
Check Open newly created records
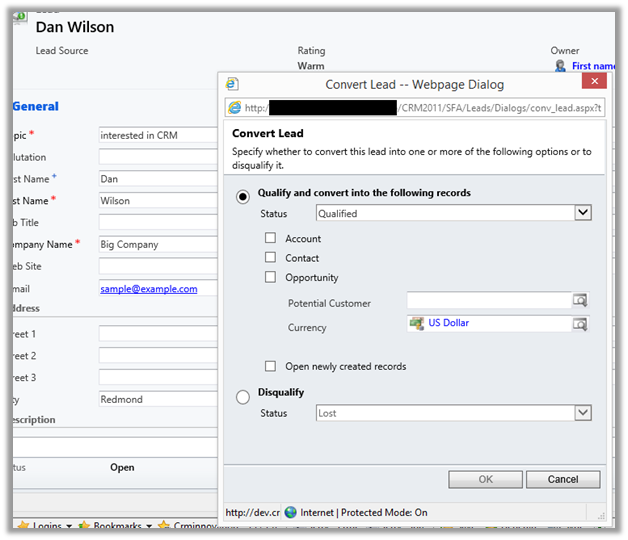pyautogui.click(x=271, y=367)
